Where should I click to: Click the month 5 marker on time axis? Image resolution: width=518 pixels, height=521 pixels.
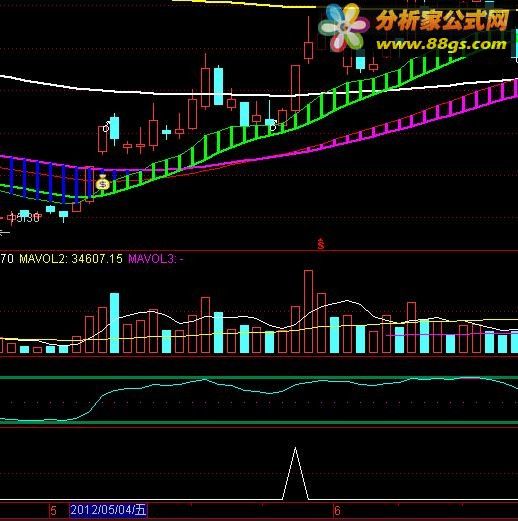click(x=53, y=510)
